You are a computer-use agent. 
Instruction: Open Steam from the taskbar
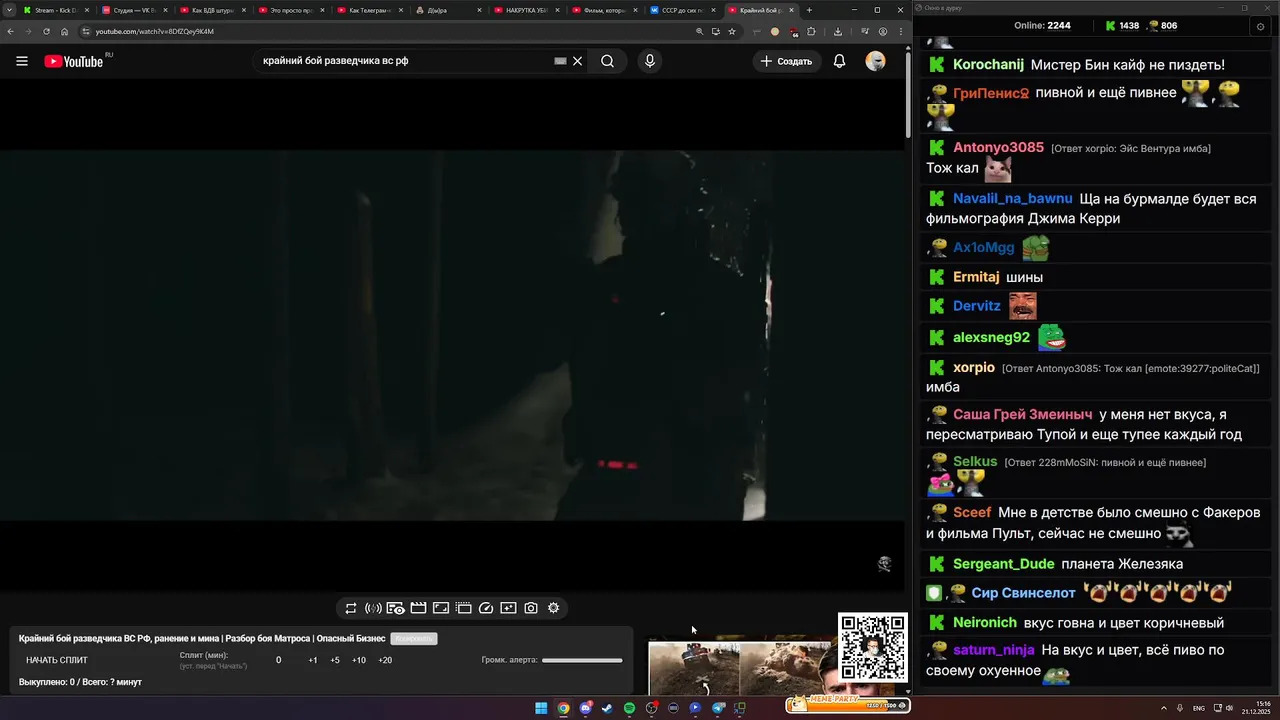coord(607,708)
